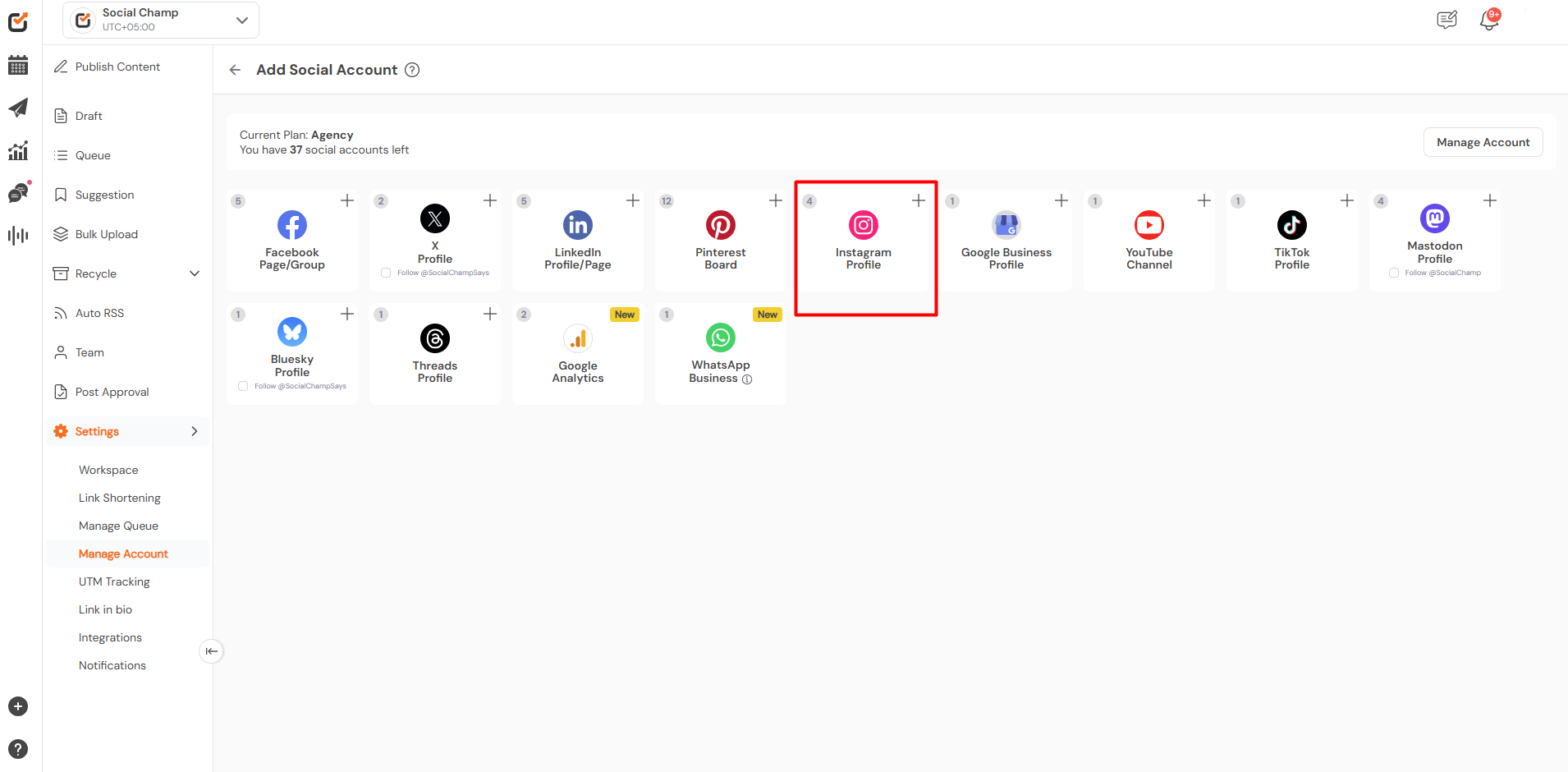This screenshot has height=772, width=1568.
Task: Open the paper plane publish icon
Action: (x=18, y=108)
